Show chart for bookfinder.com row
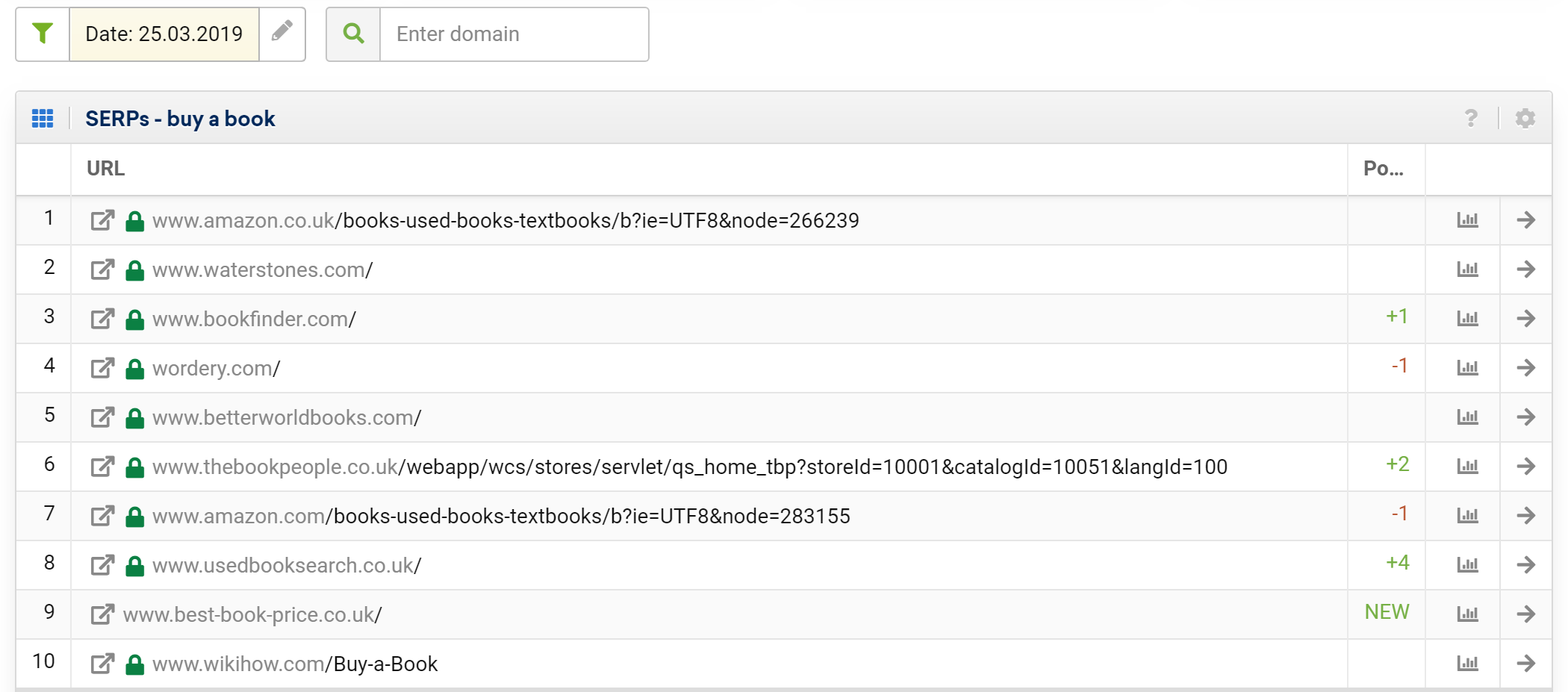 pyautogui.click(x=1467, y=319)
